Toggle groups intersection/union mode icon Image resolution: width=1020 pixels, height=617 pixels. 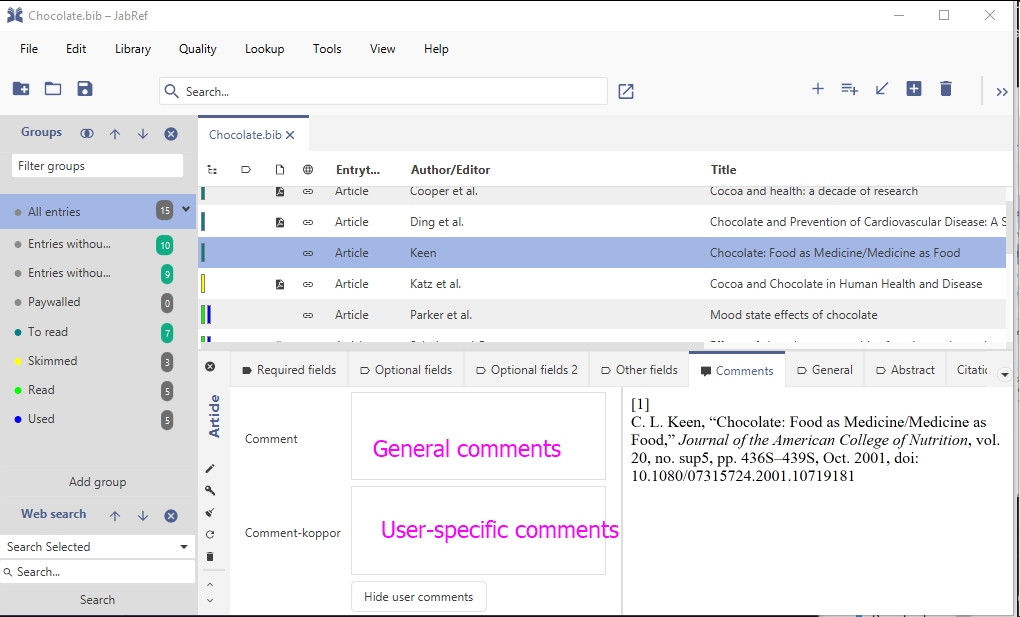[87, 133]
